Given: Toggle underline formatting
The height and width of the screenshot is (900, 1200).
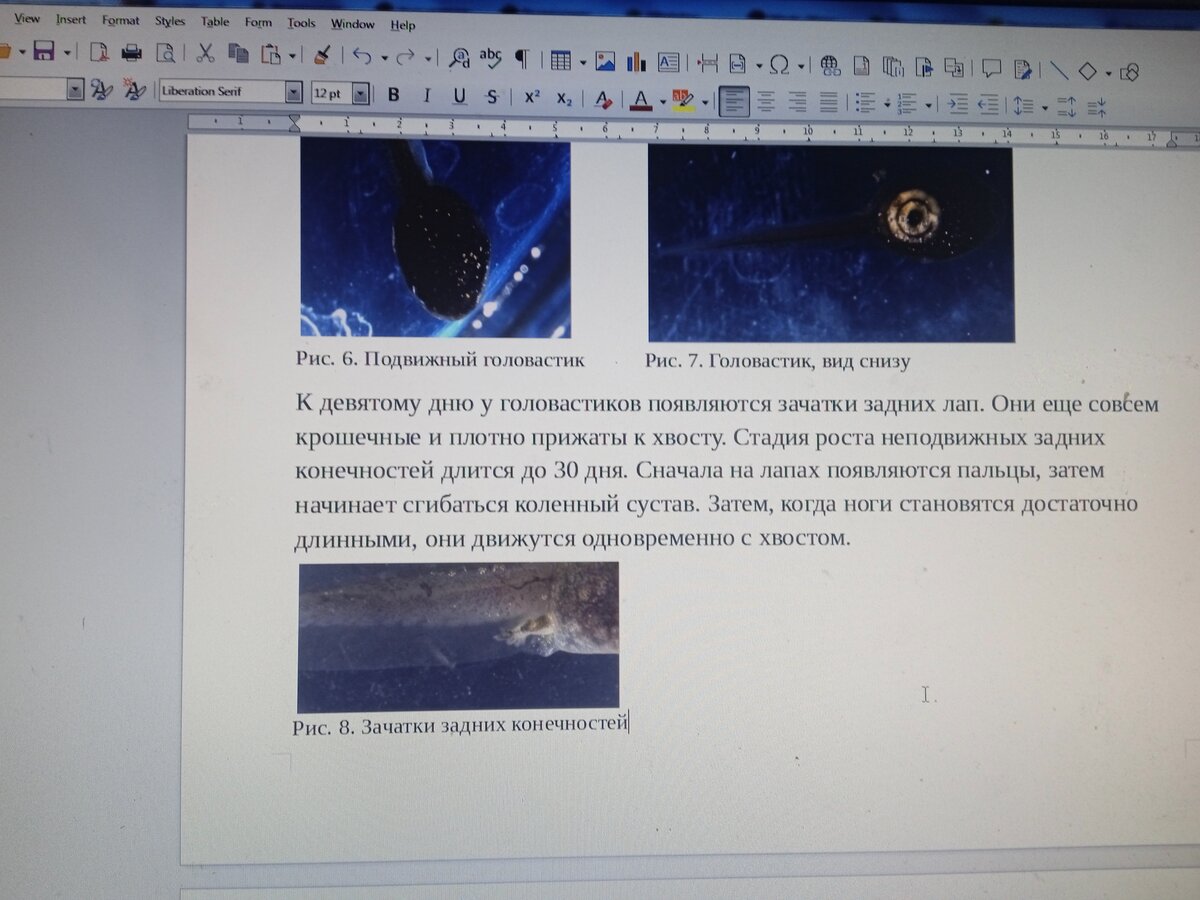Looking at the screenshot, I should 459,96.
